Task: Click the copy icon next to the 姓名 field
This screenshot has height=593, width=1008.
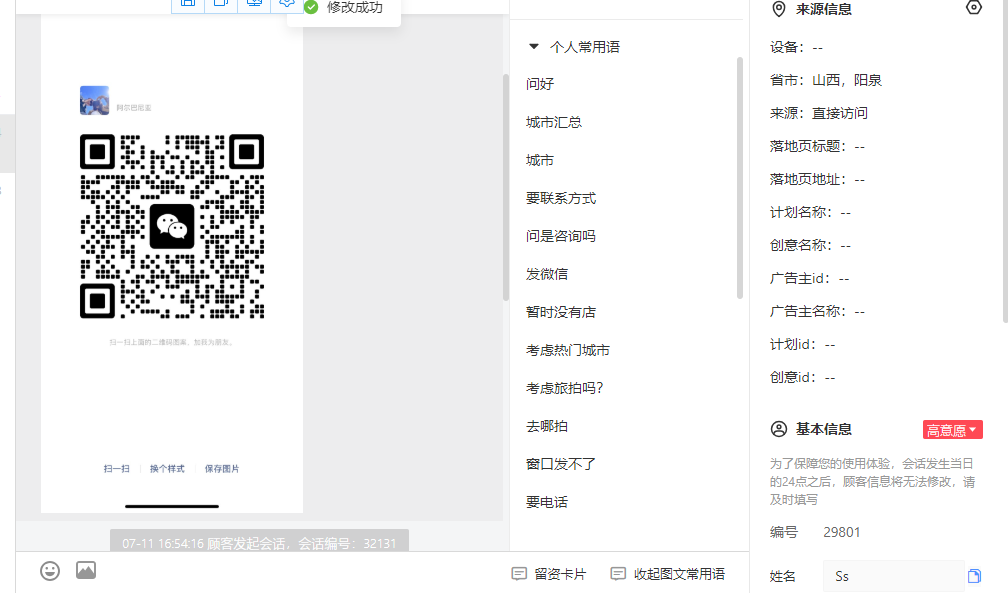Action: (975, 576)
